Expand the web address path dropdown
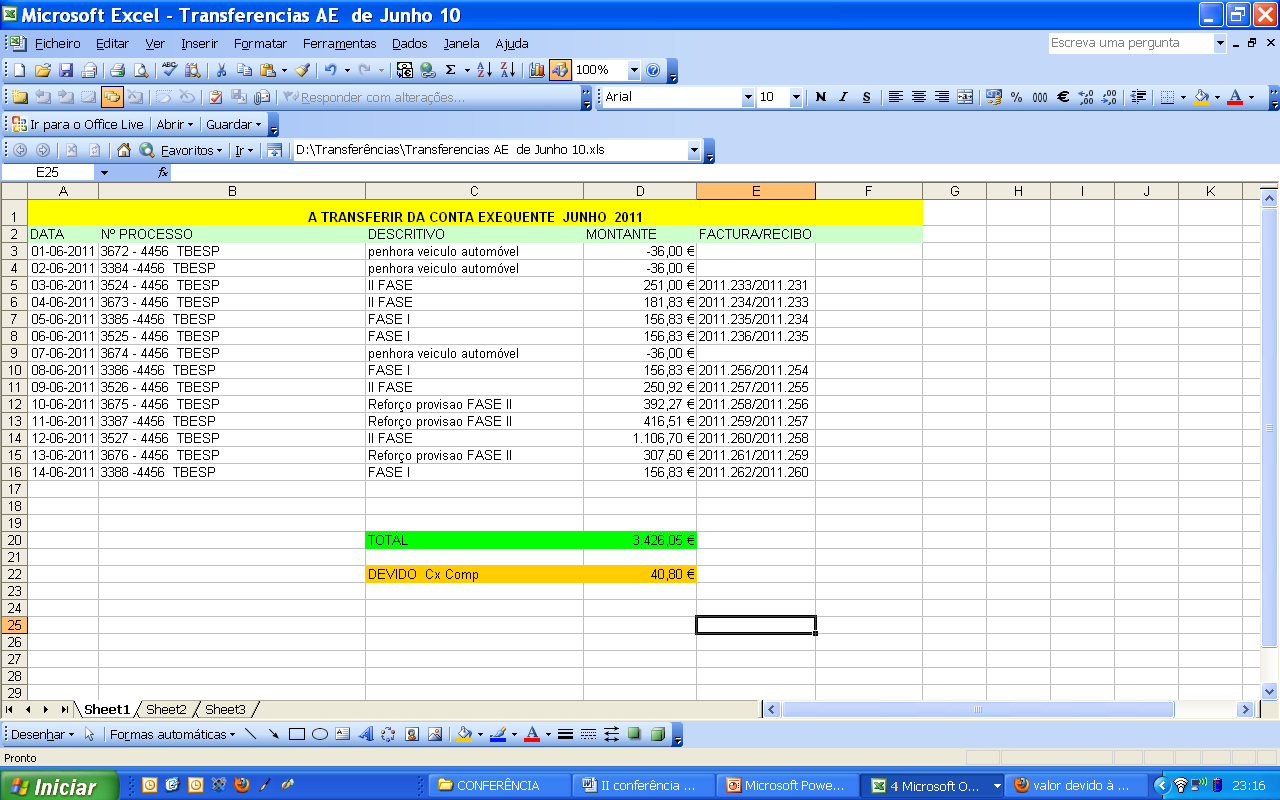The height and width of the screenshot is (800, 1280). click(x=694, y=150)
